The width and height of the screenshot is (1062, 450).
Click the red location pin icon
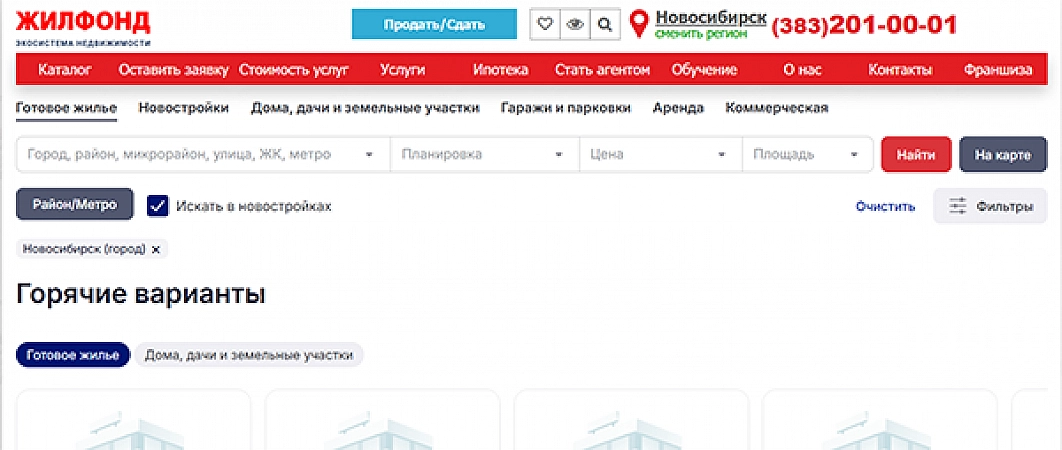(x=639, y=24)
